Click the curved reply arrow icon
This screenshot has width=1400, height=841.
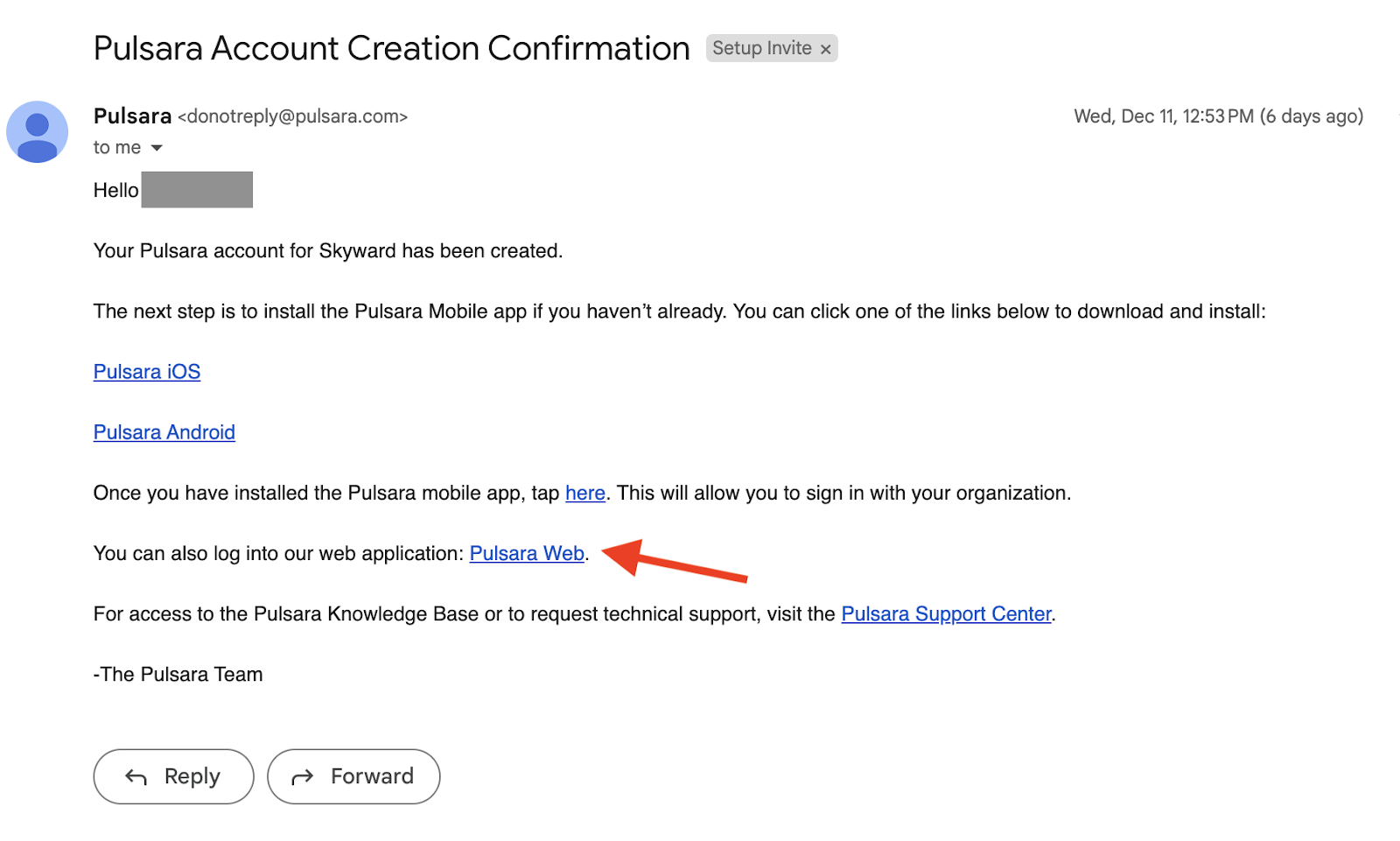tap(136, 776)
